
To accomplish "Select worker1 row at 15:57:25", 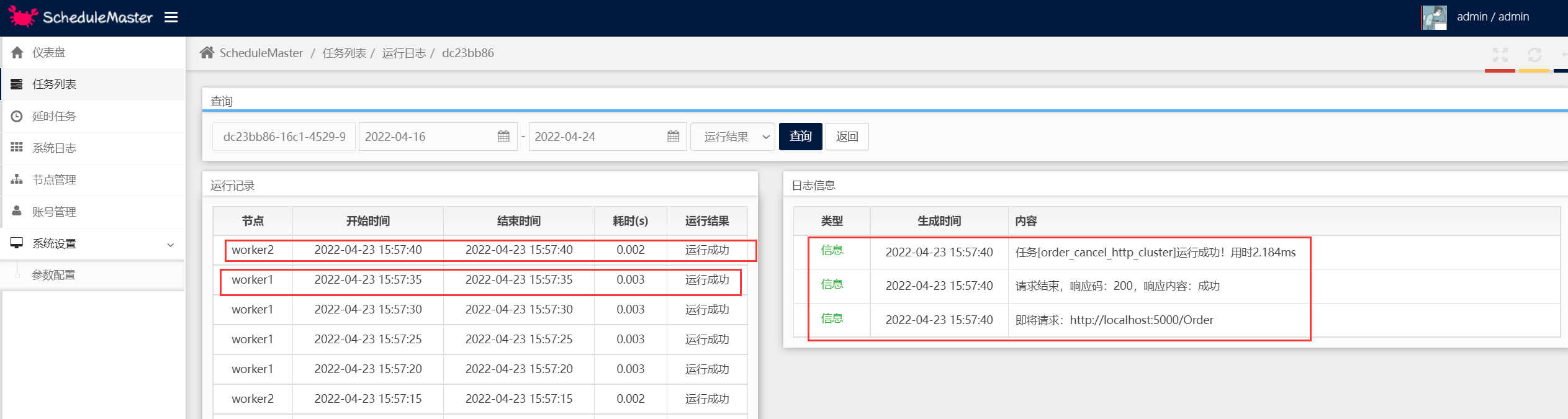I will click(480, 340).
